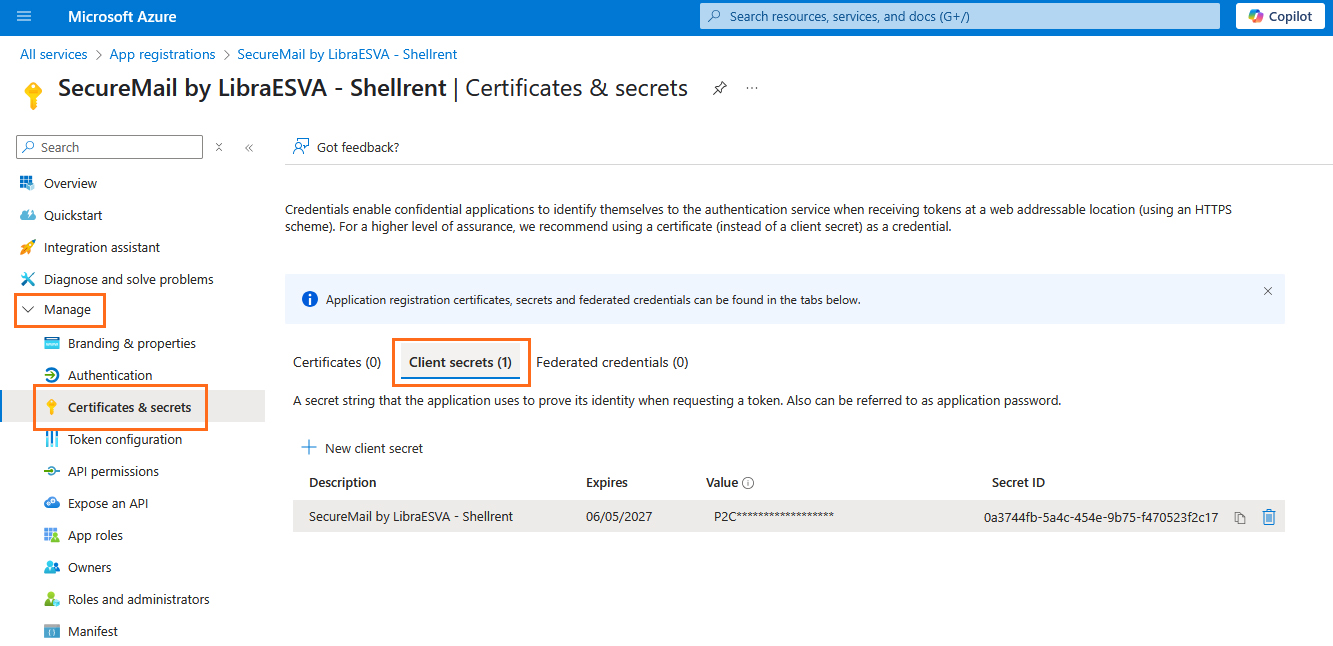Pin this blade with the pin icon
The width and height of the screenshot is (1333, 646).
(719, 88)
